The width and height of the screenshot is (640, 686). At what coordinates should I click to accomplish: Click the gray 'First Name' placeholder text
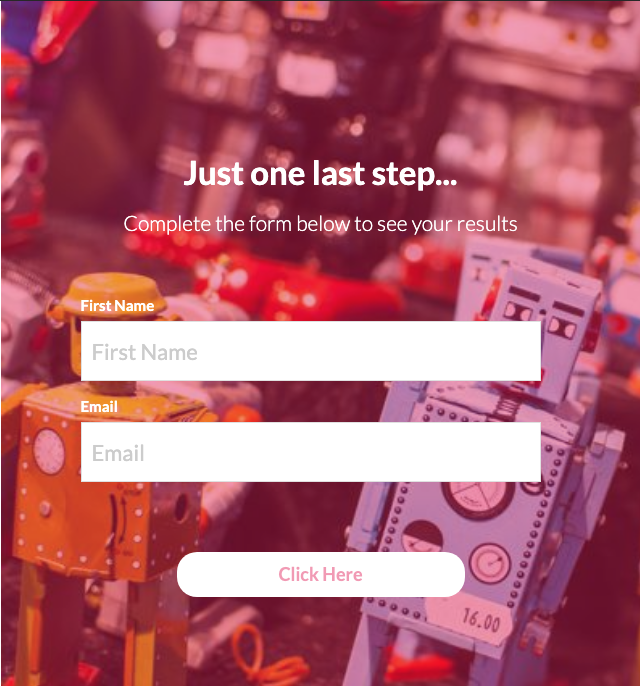(144, 352)
